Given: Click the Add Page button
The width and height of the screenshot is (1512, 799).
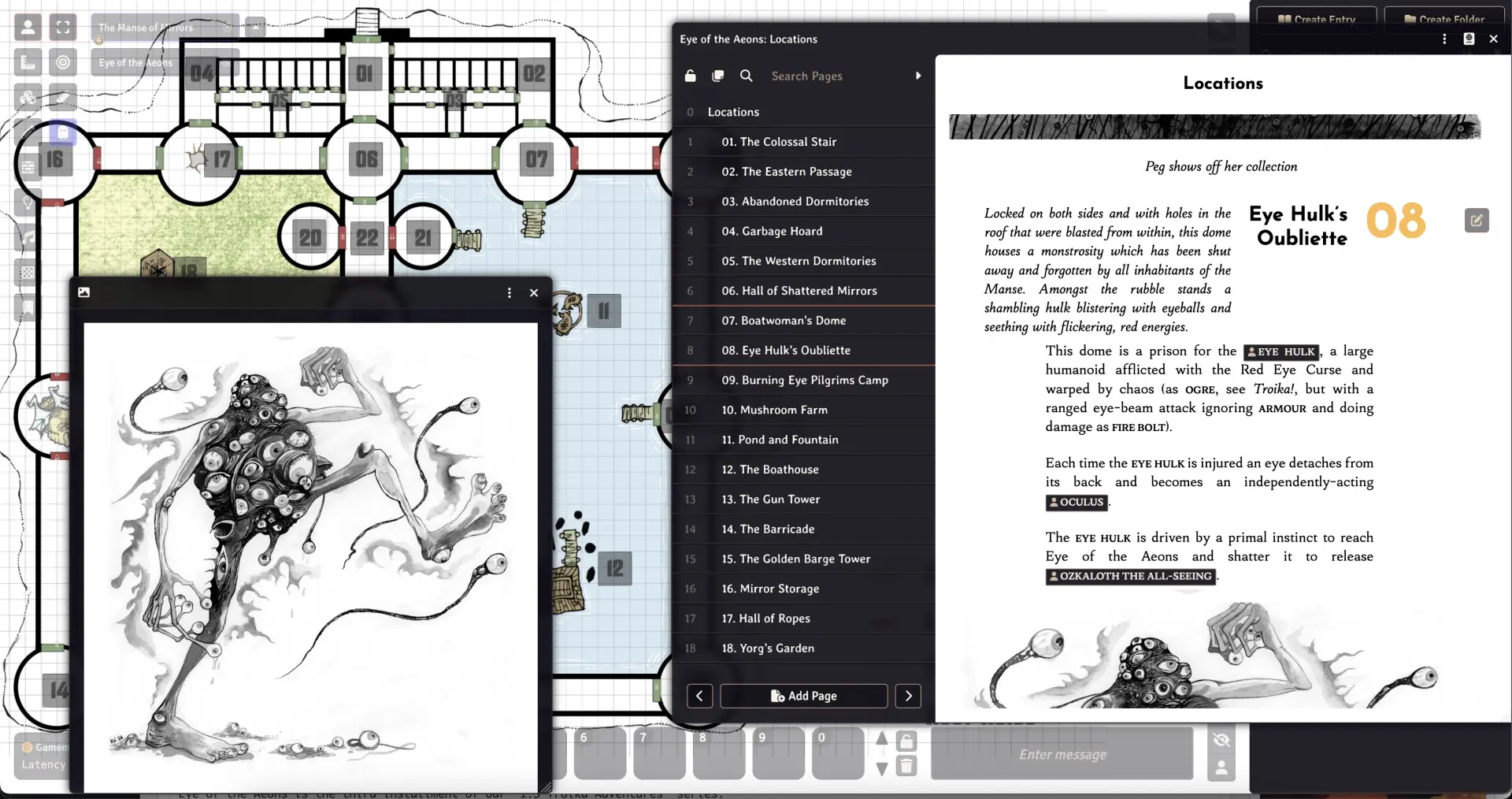Looking at the screenshot, I should [x=803, y=696].
